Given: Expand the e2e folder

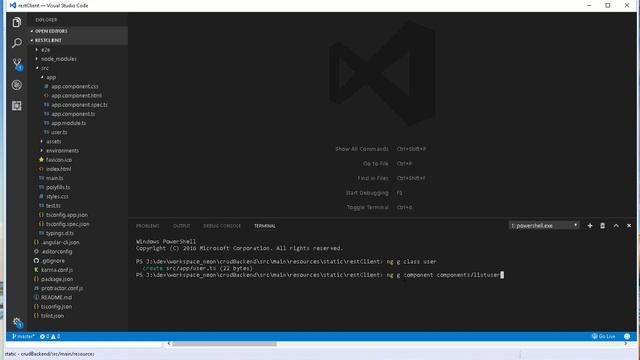Looking at the screenshot, I should 78,50.
